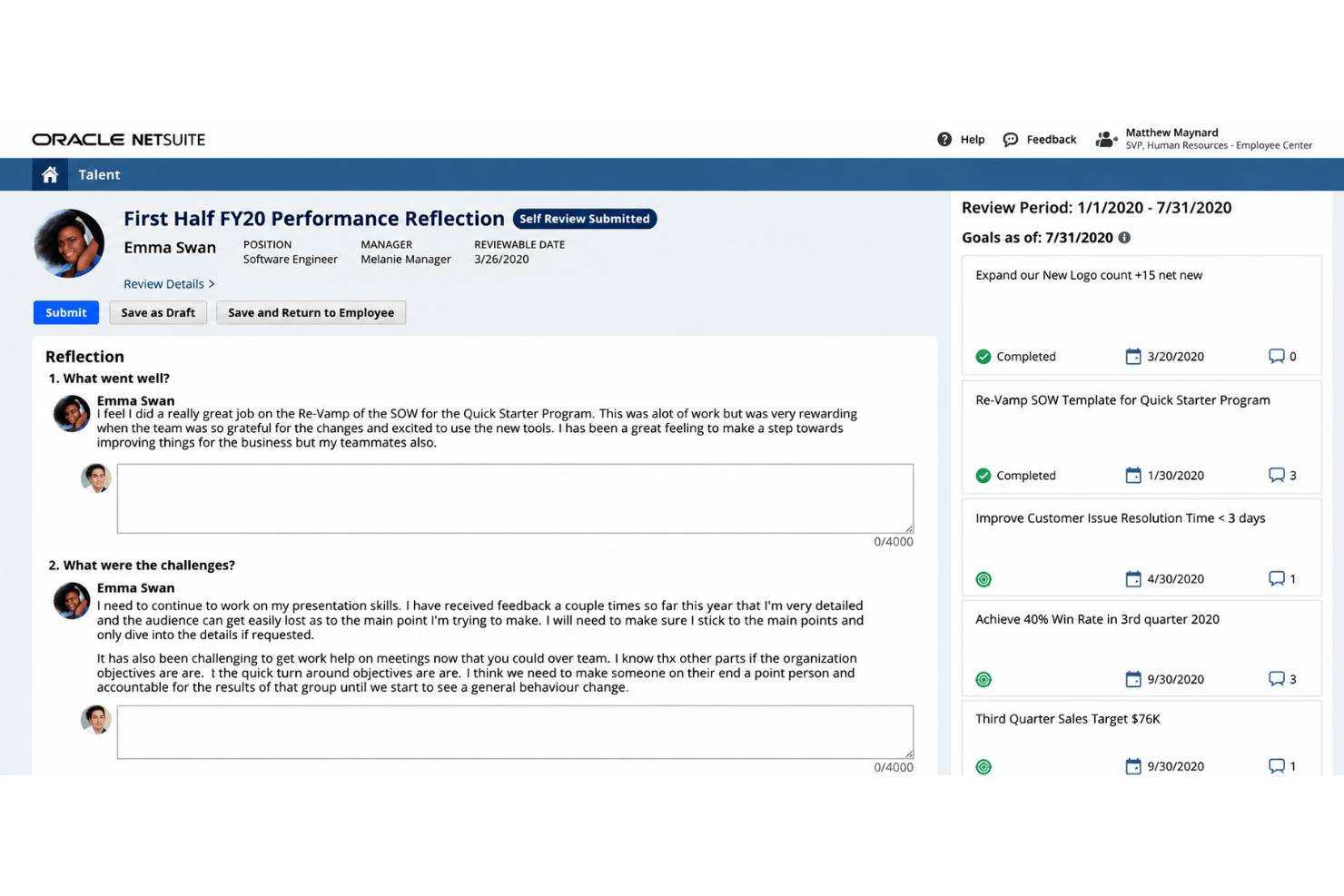Open the role switcher people icon
This screenshot has height=896, width=1344.
click(x=1106, y=139)
